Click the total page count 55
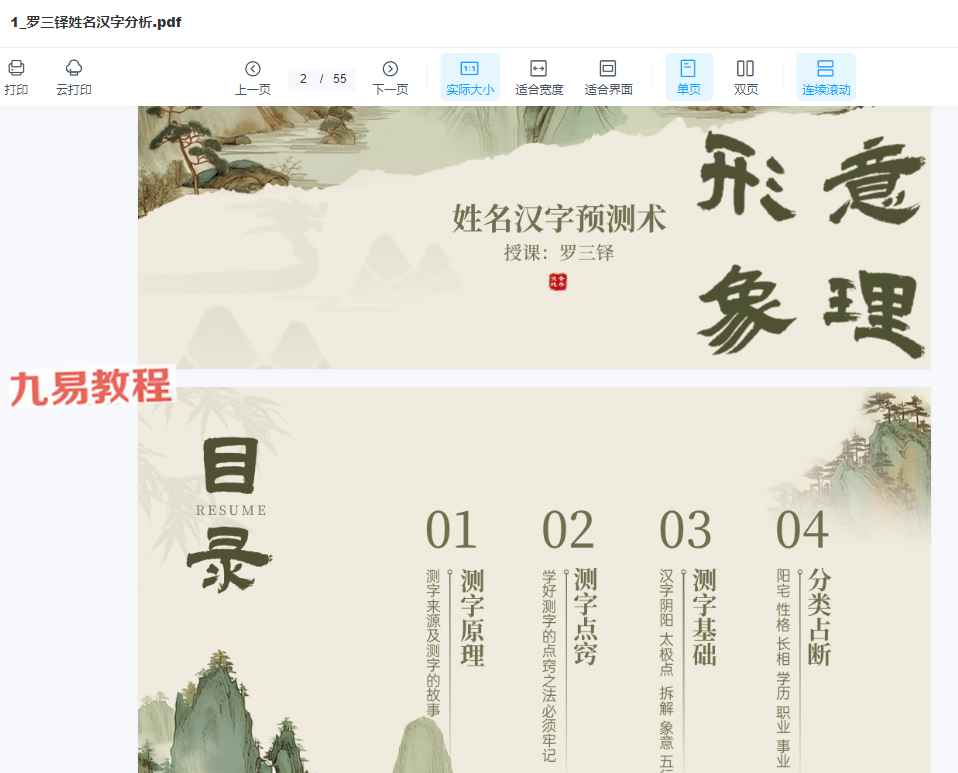 coord(340,79)
